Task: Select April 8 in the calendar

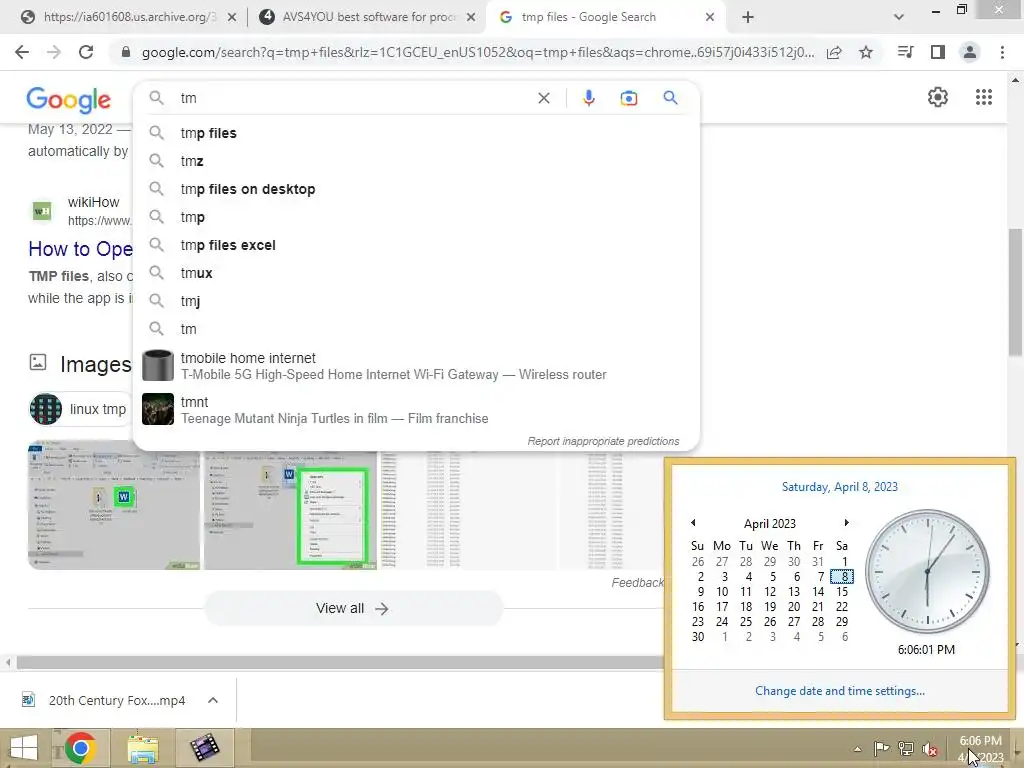Action: pyautogui.click(x=842, y=577)
